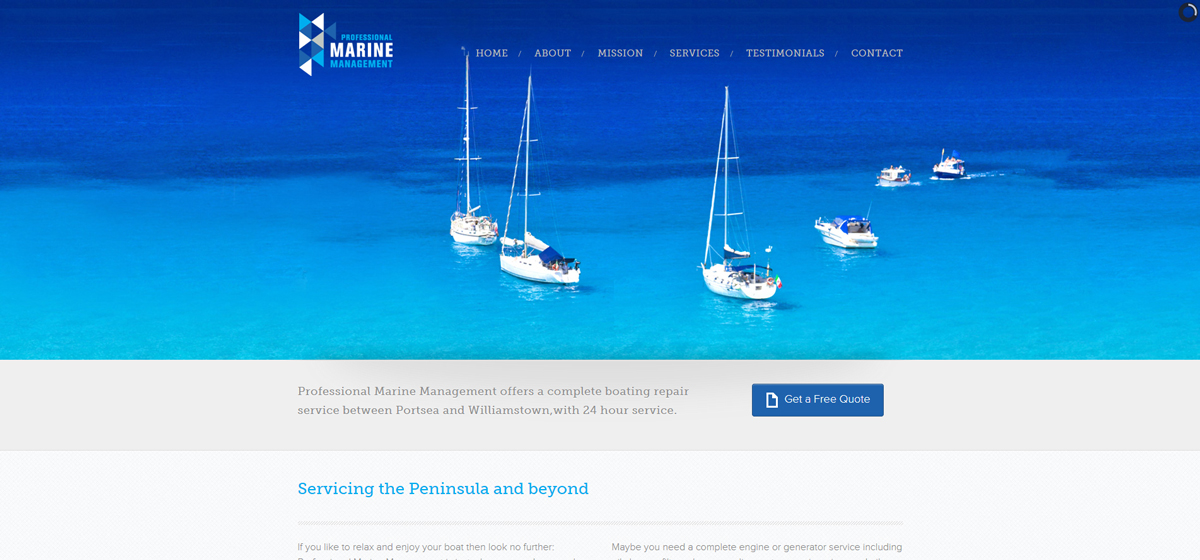Click the document icon on Free Quote button
The height and width of the screenshot is (560, 1200).
[772, 400]
